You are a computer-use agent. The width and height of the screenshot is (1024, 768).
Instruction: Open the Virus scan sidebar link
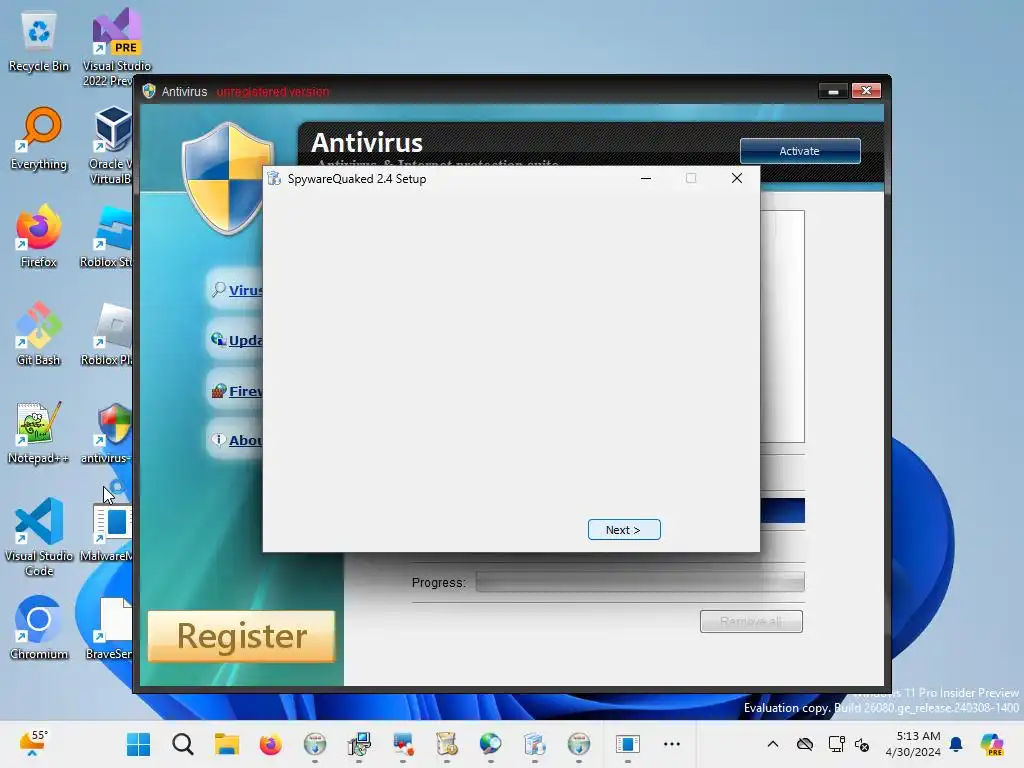(x=245, y=290)
